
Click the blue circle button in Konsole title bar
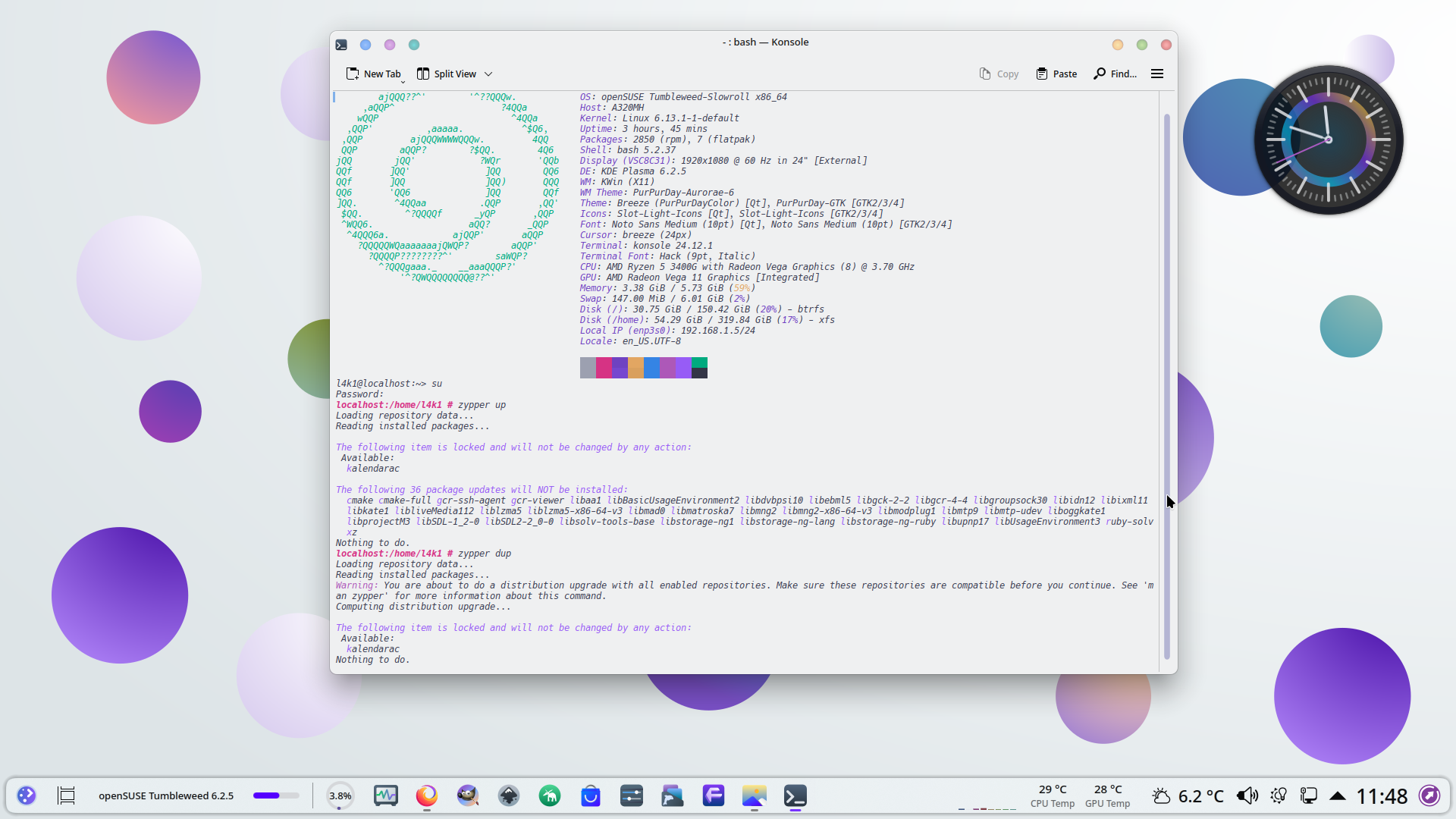366,45
